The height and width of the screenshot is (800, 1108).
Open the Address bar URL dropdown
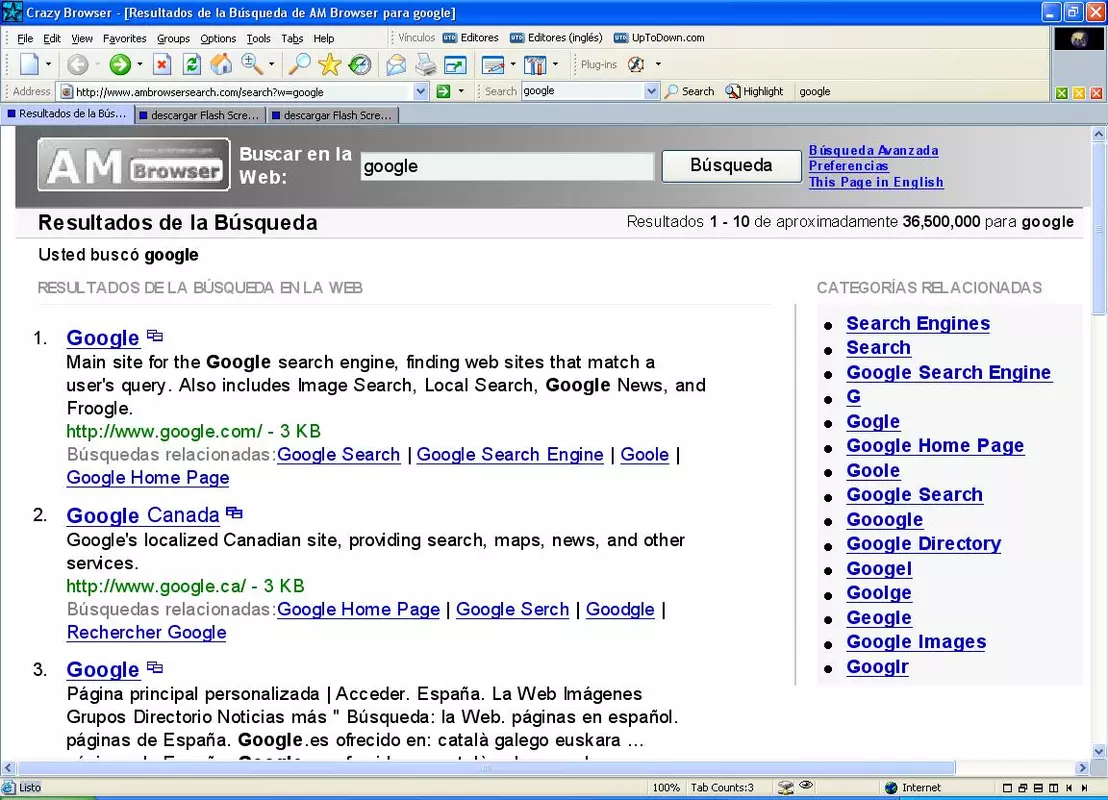420,91
